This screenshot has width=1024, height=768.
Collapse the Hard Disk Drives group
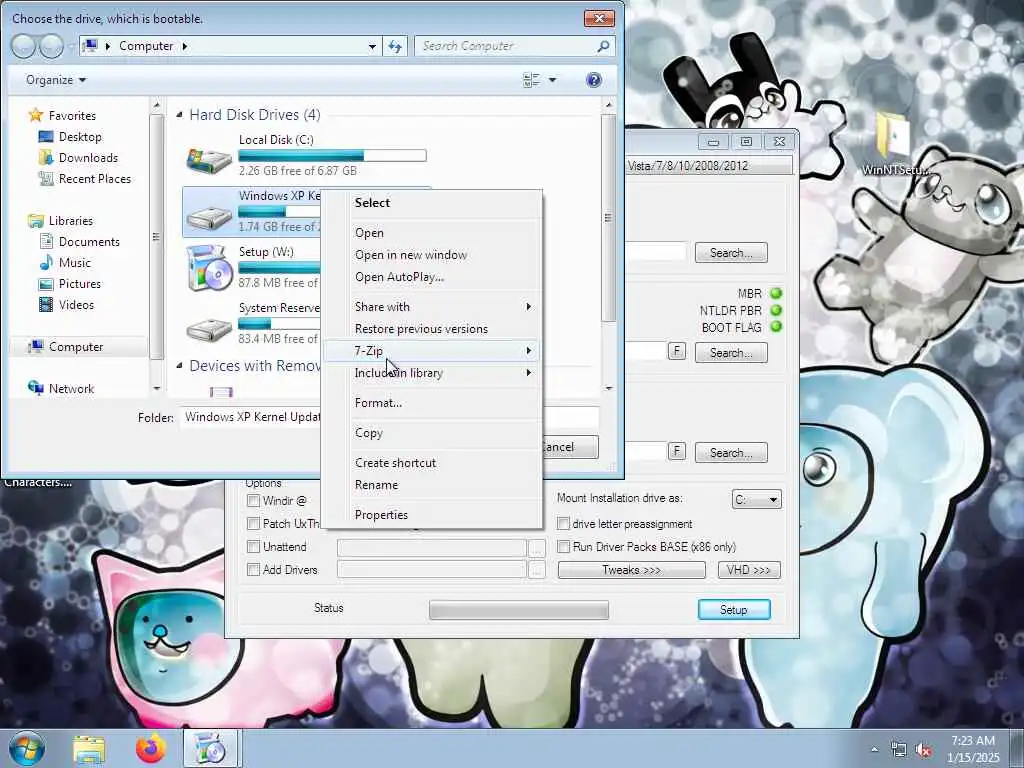pos(180,115)
